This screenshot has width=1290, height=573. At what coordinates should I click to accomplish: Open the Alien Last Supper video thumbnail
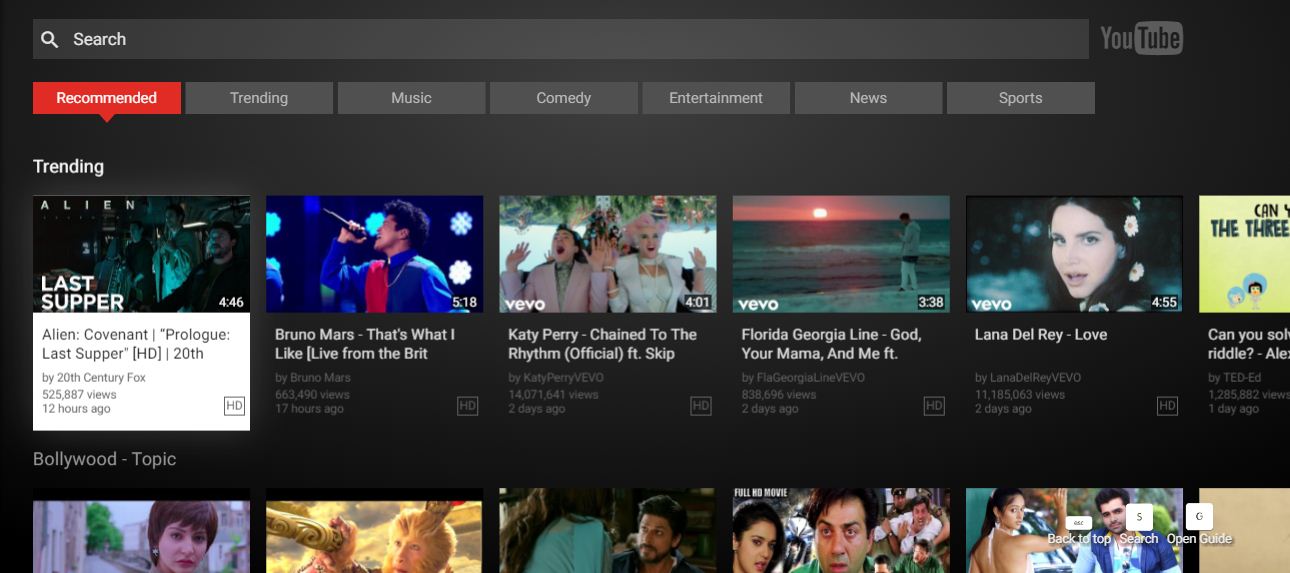141,254
